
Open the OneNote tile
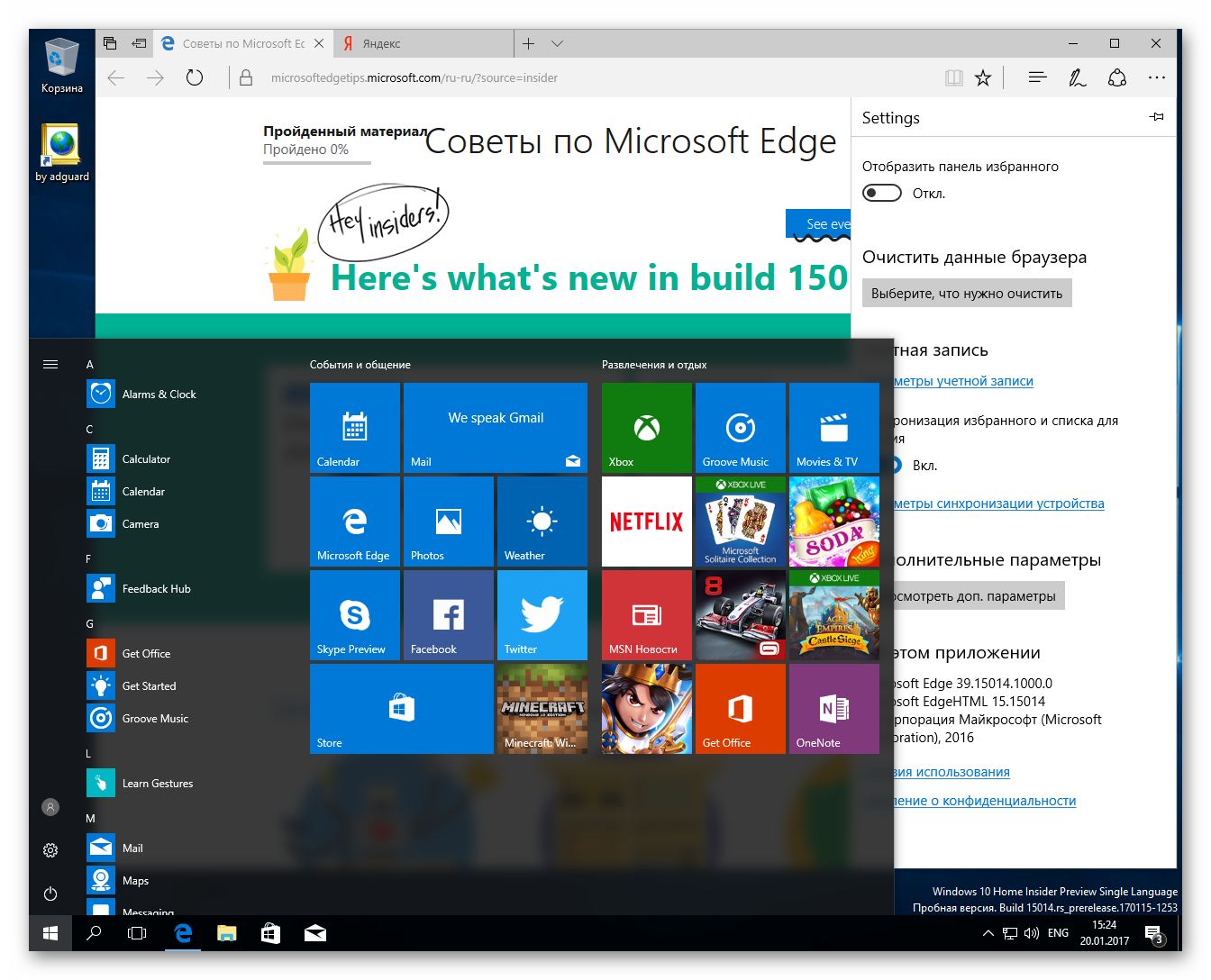(833, 709)
